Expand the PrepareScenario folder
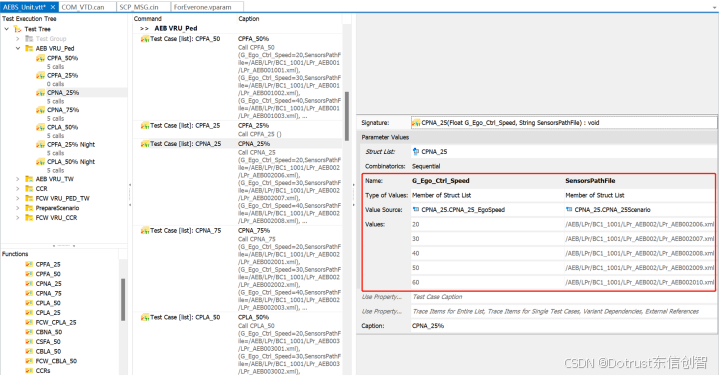Viewport: 719px width, 376px height. click(18, 208)
